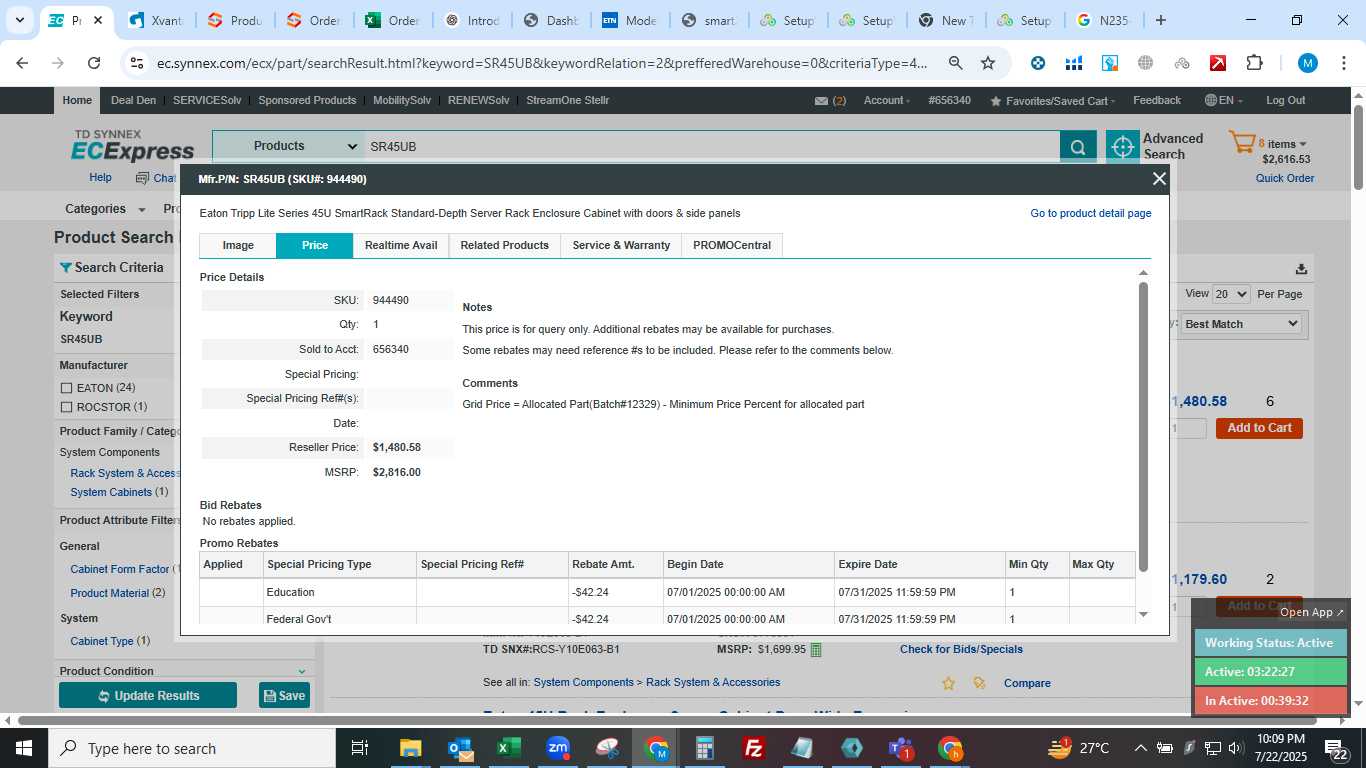Viewport: 1366px width, 768px height.
Task: Click the mail messages envelope icon
Action: (821, 101)
